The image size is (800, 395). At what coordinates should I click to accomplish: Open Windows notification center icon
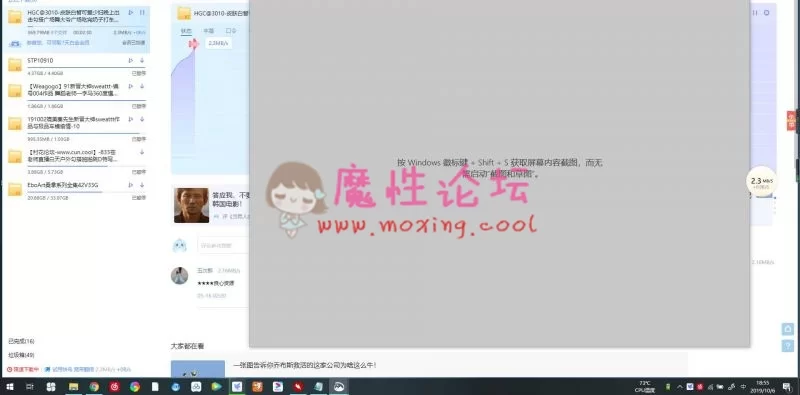(x=786, y=387)
